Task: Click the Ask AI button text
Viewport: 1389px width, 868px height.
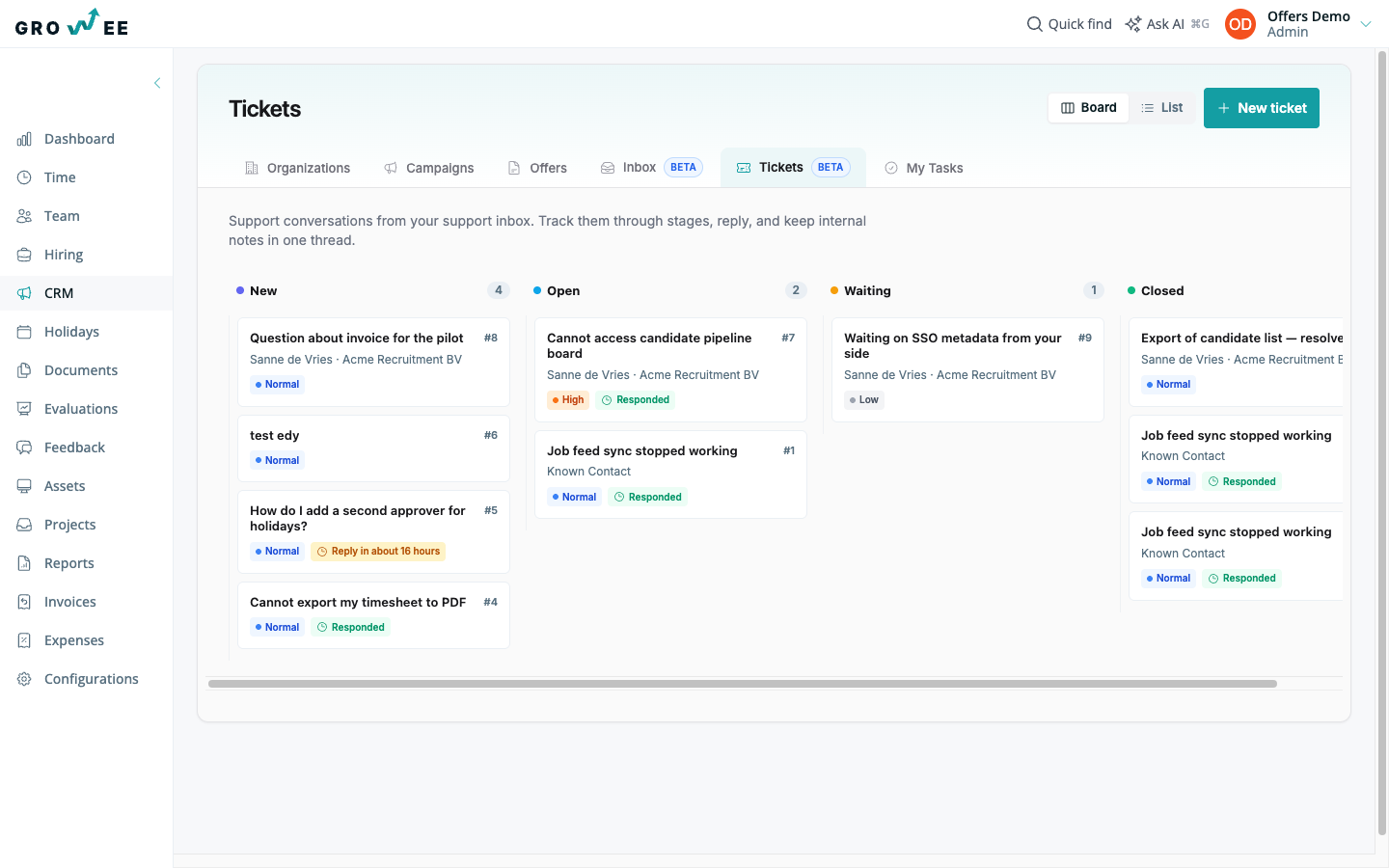Action: [x=1165, y=24]
